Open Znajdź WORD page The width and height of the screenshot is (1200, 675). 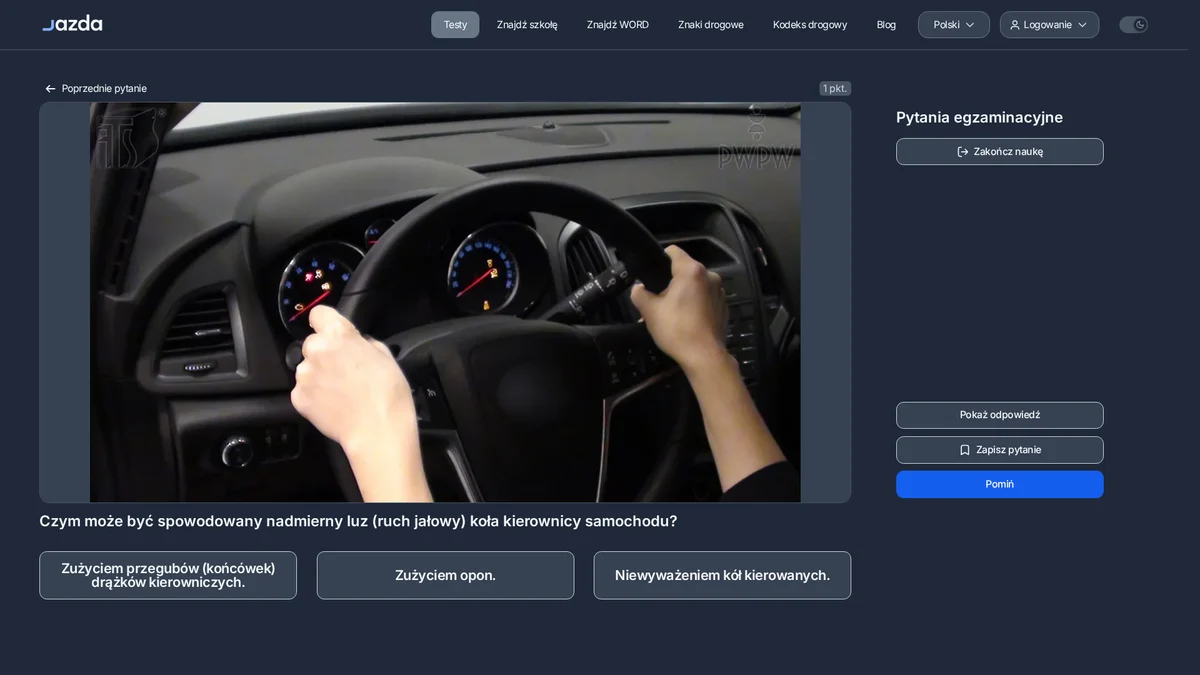coord(618,25)
